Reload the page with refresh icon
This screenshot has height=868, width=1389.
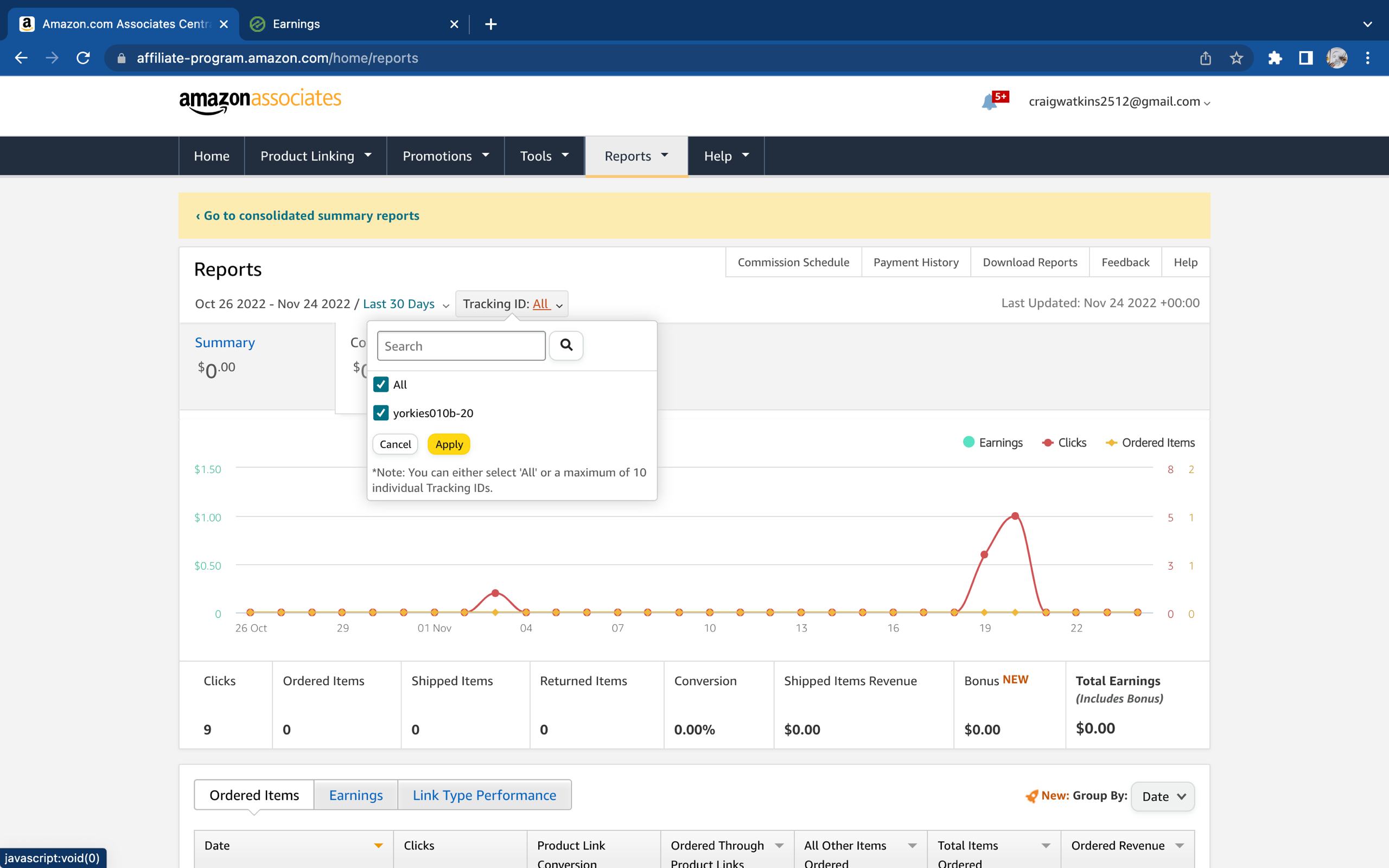click(x=83, y=58)
